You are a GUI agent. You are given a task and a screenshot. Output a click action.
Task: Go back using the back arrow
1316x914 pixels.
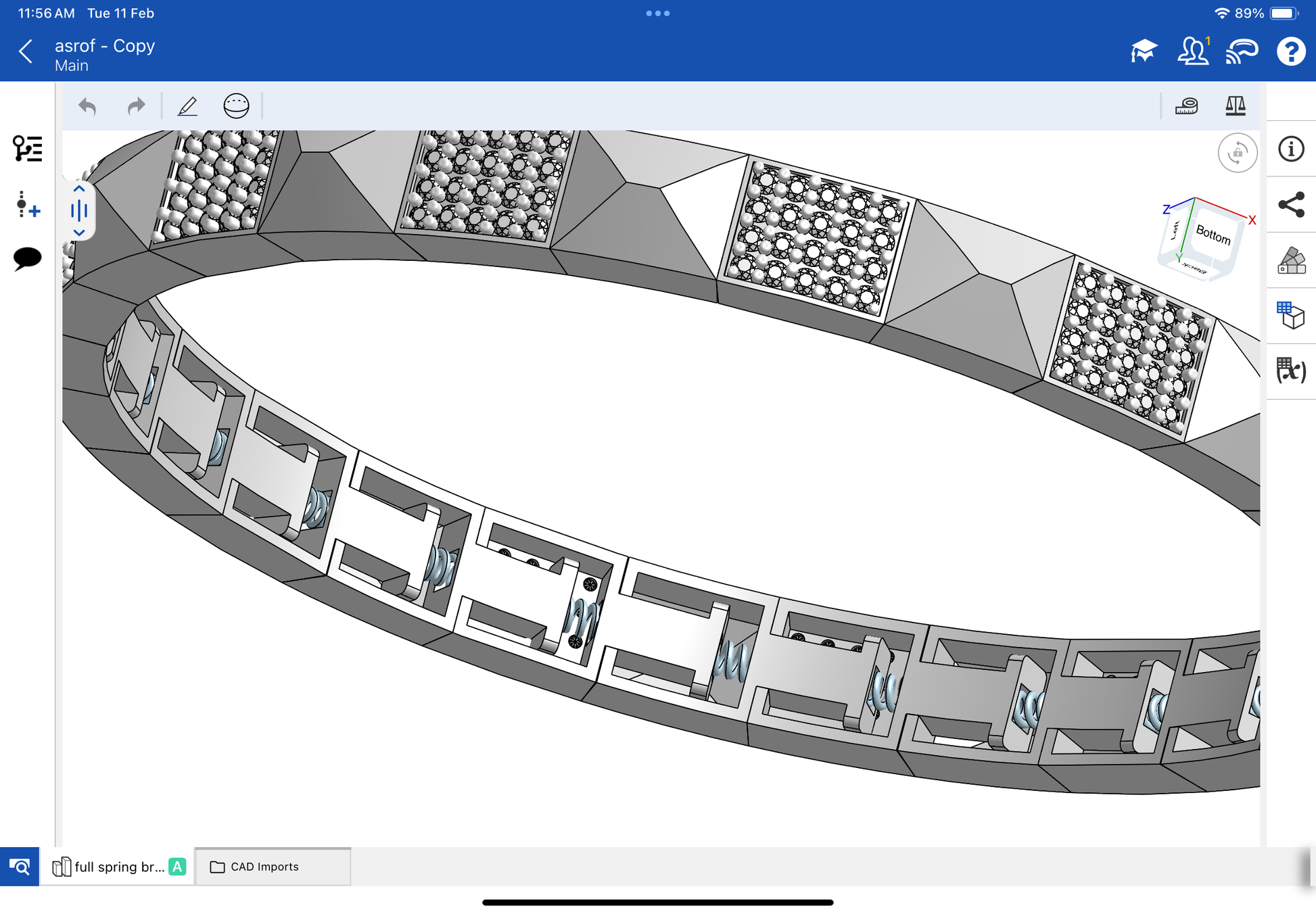coord(26,51)
